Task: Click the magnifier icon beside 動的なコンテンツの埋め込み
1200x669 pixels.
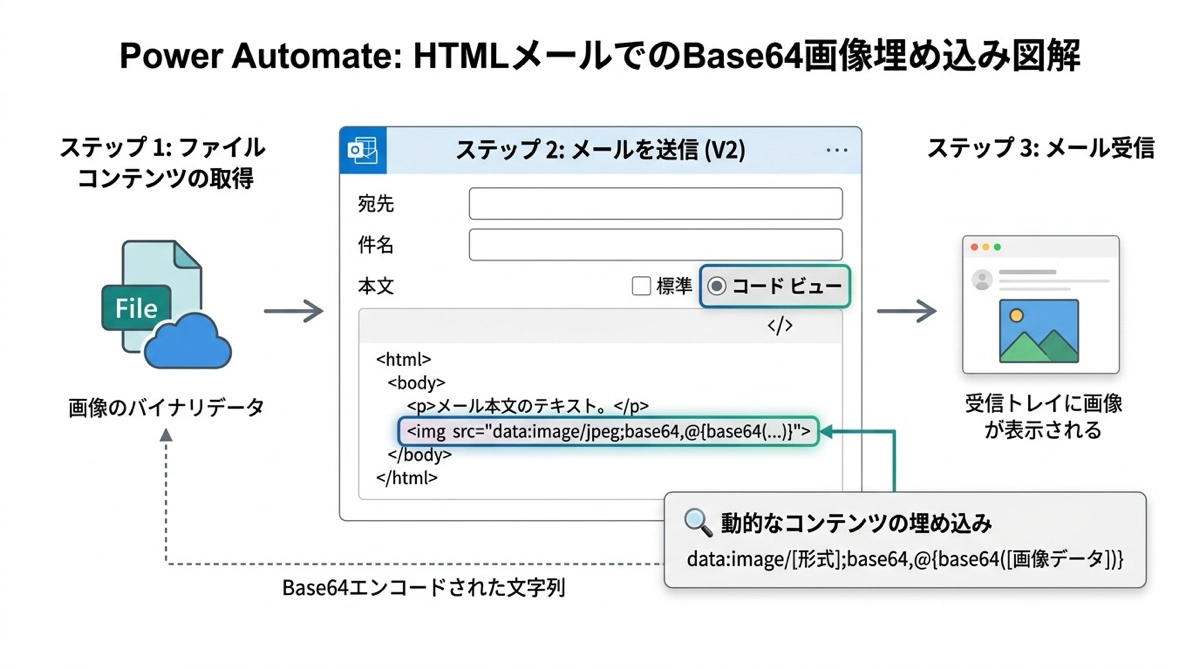Action: tap(697, 522)
